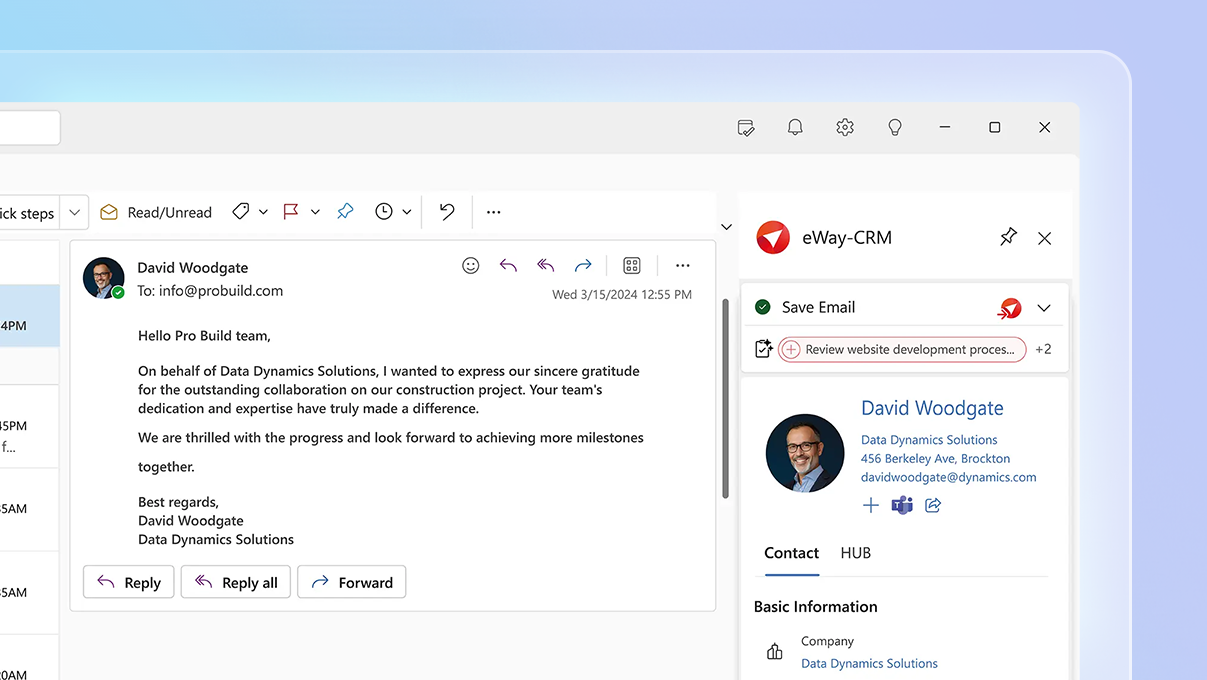Switch to the HUB tab
This screenshot has height=680, width=1207.
(x=855, y=553)
